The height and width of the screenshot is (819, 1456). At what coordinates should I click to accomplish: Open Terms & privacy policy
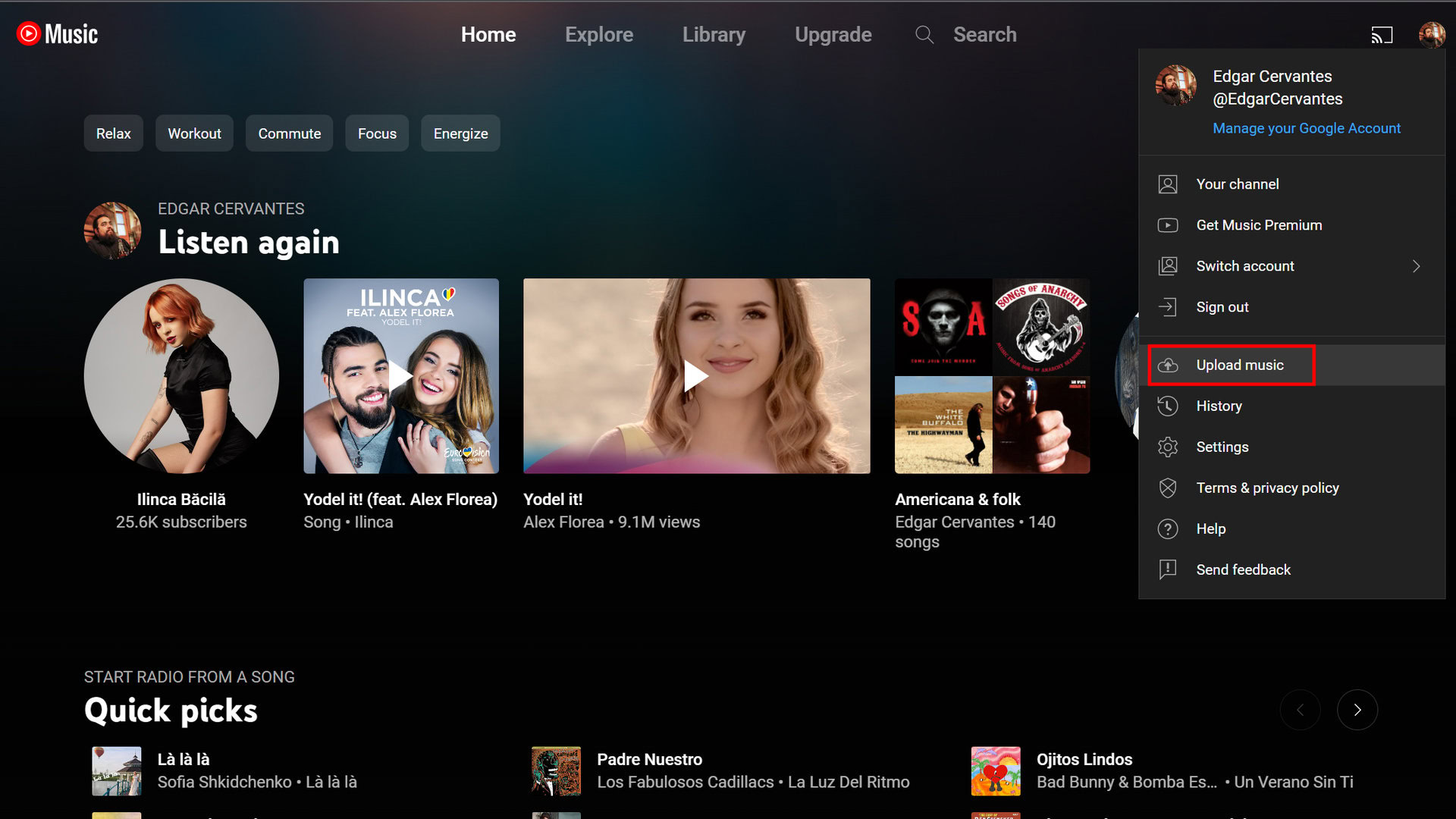point(1267,488)
